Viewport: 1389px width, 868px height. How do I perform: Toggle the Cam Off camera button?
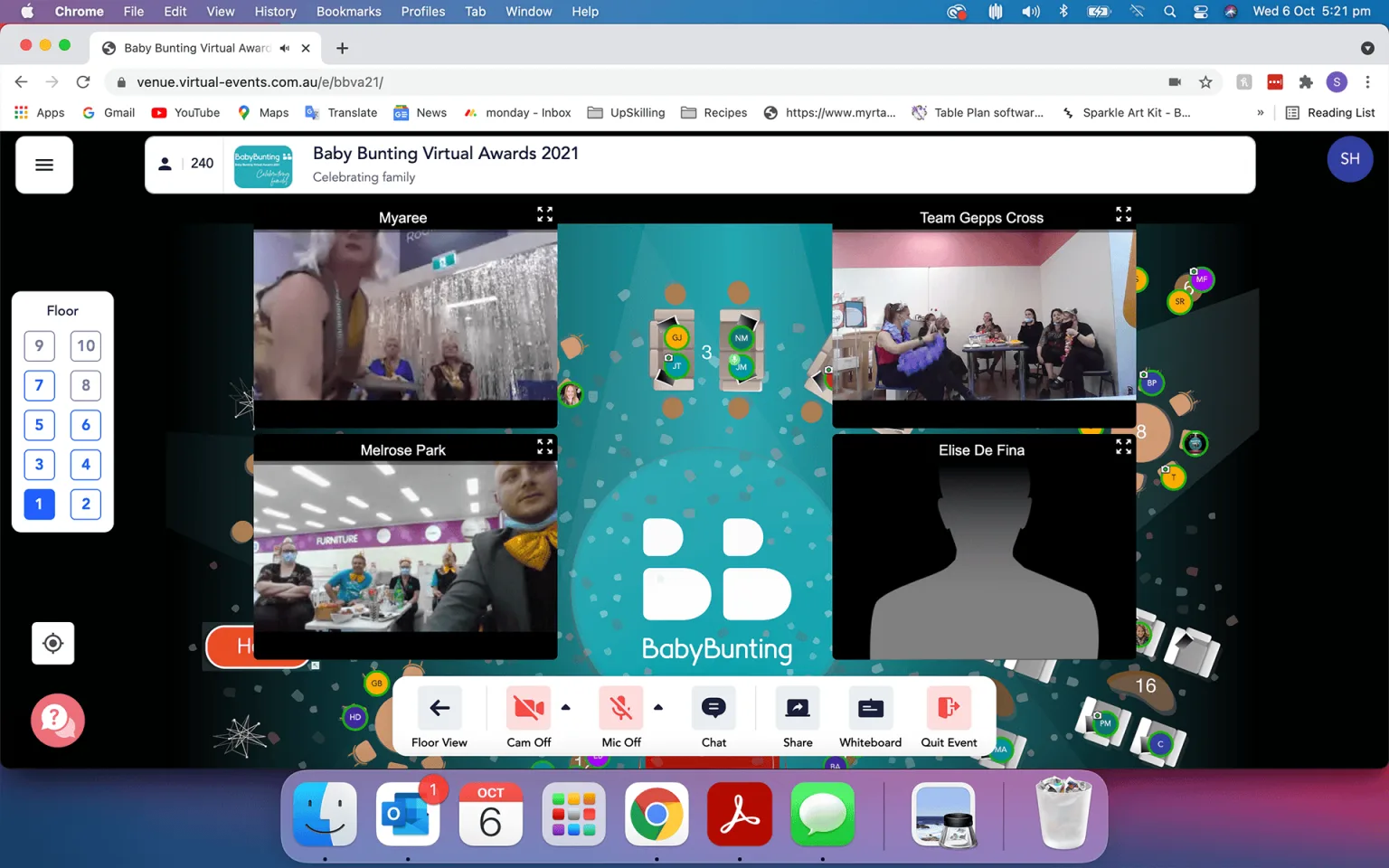tap(529, 718)
